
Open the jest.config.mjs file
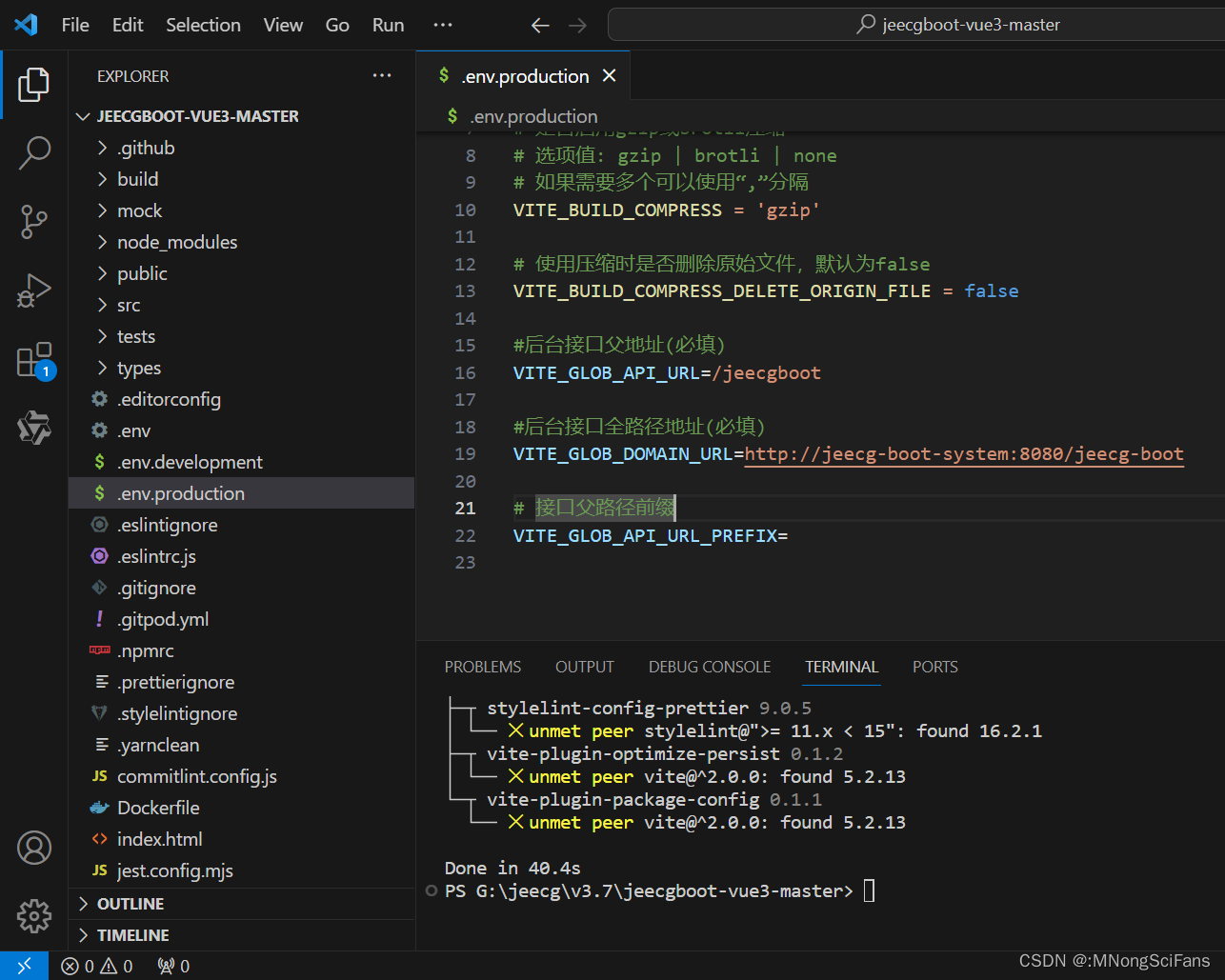(242, 870)
